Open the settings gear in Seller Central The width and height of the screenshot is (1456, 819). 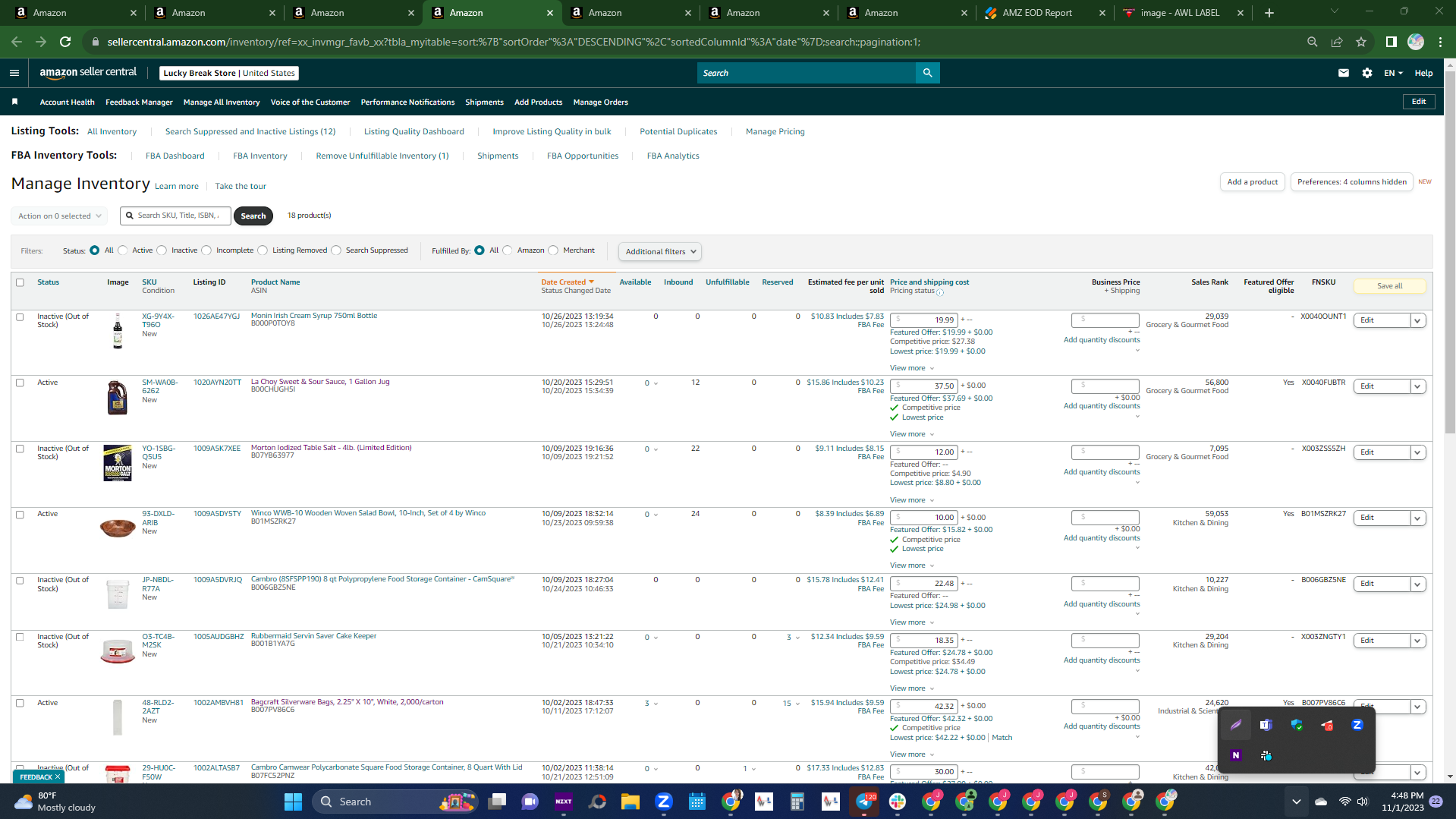(x=1367, y=73)
